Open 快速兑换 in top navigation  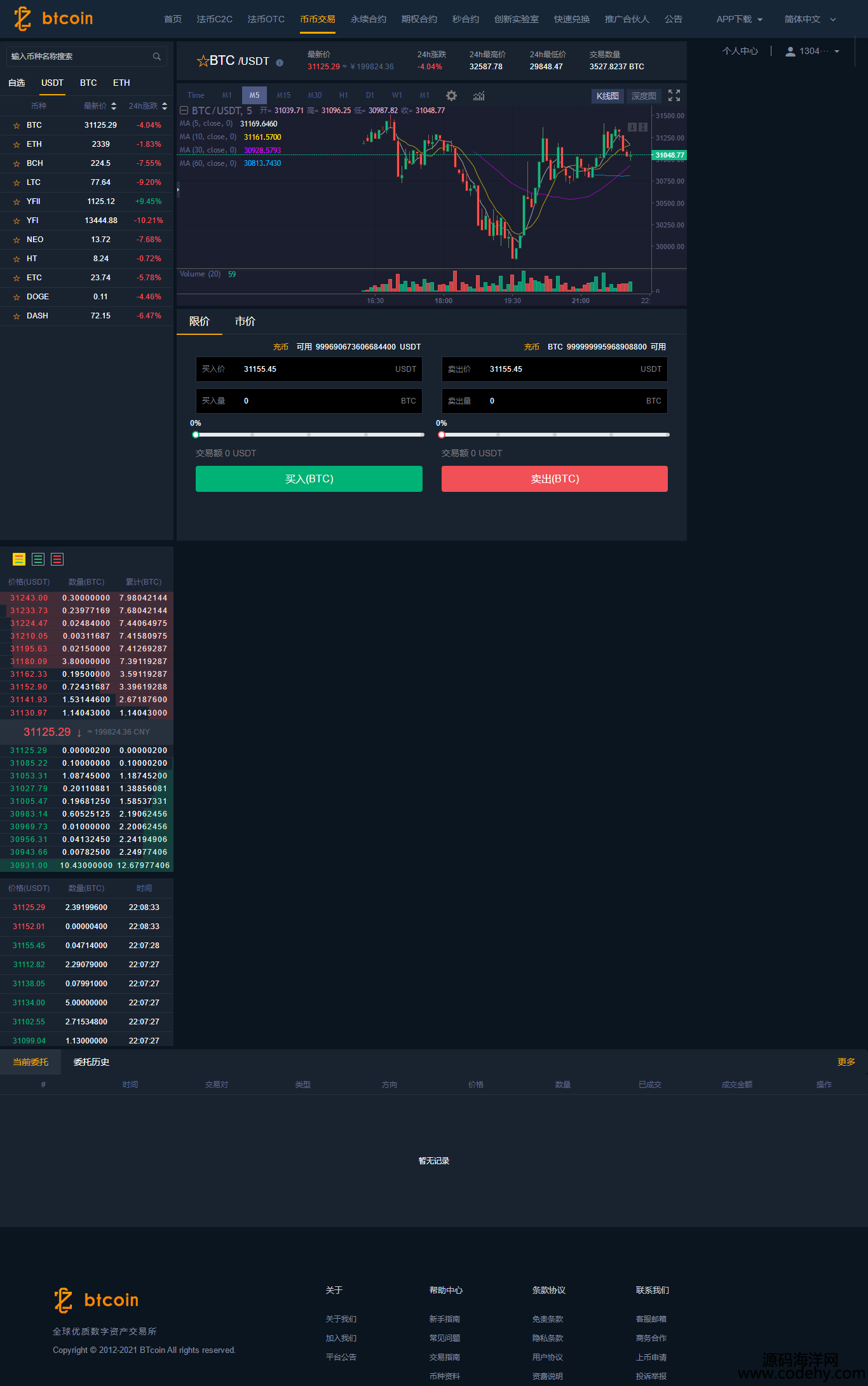(x=572, y=19)
